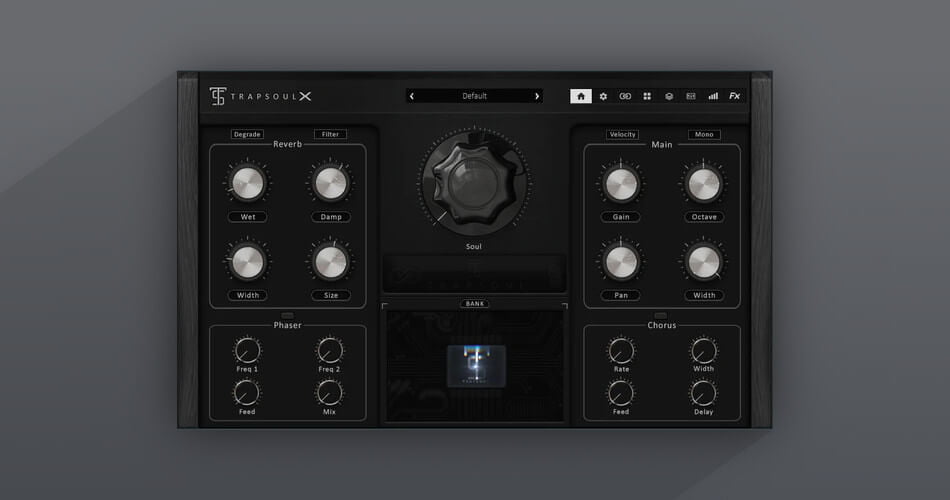The image size is (950, 500).
Task: Click the icon right of the layers icon
Action: (x=691, y=96)
